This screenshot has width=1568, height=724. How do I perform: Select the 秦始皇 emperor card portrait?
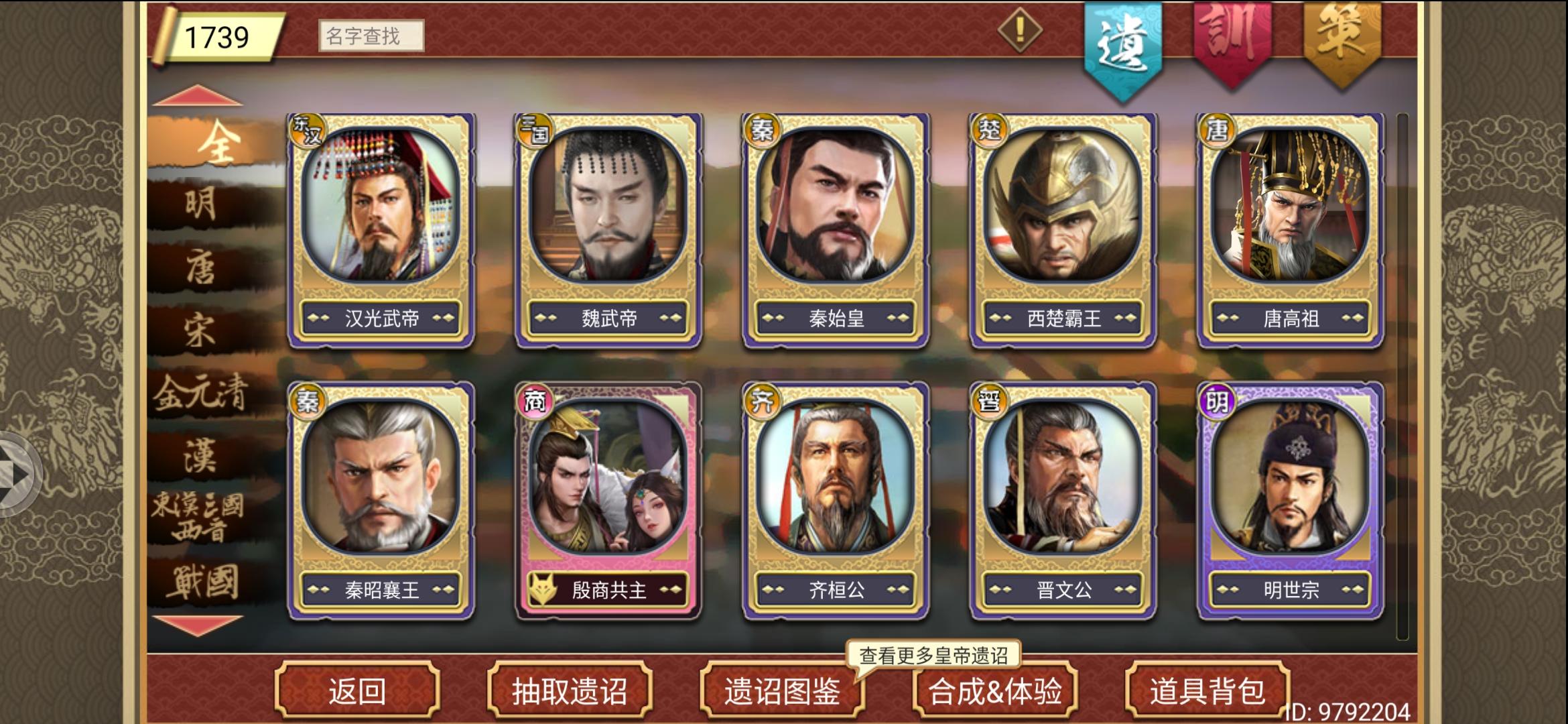(836, 204)
